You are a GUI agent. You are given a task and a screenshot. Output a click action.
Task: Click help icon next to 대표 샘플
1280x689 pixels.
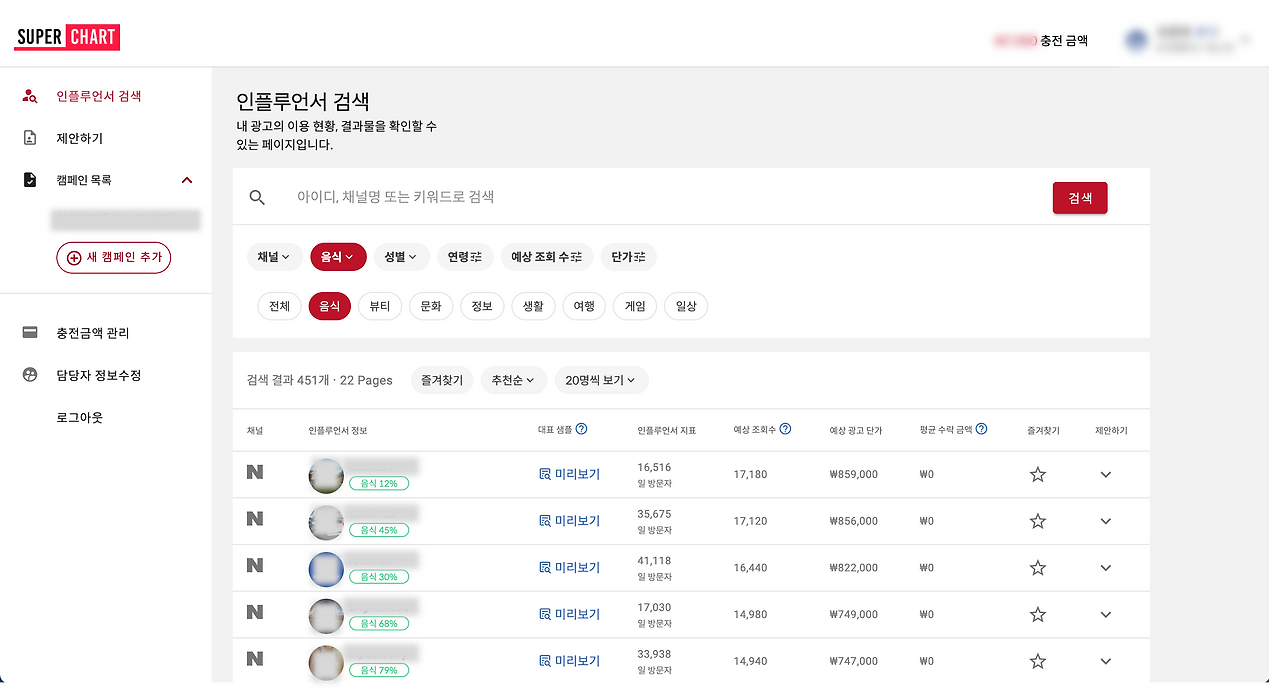click(581, 429)
